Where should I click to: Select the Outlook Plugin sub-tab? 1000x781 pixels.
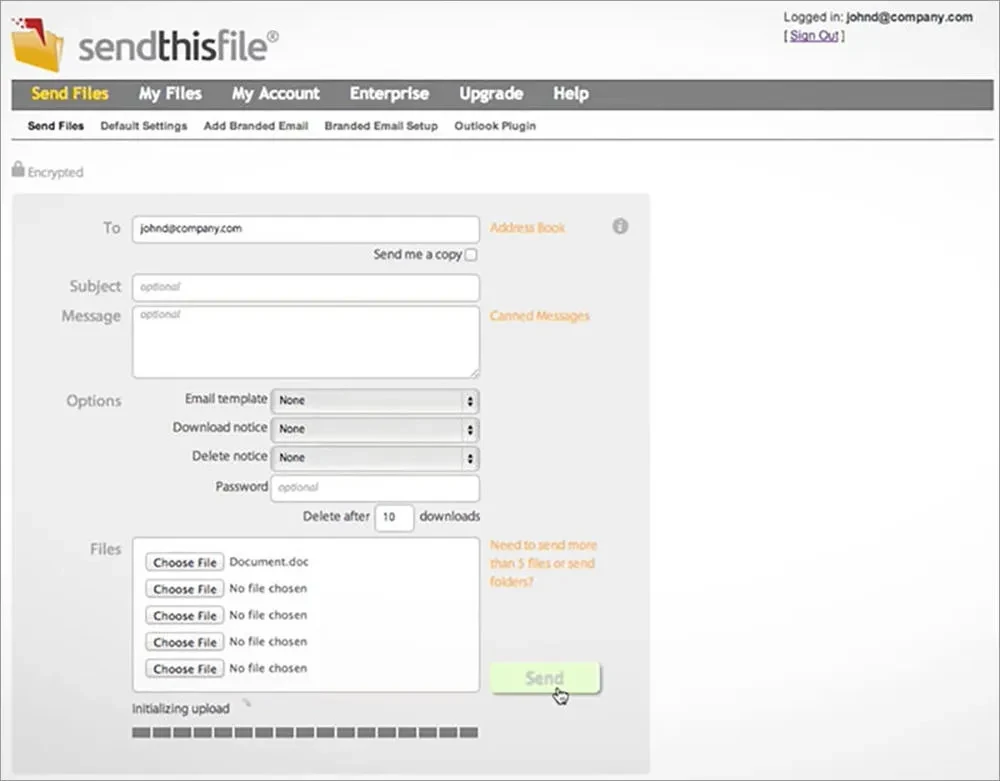(495, 127)
